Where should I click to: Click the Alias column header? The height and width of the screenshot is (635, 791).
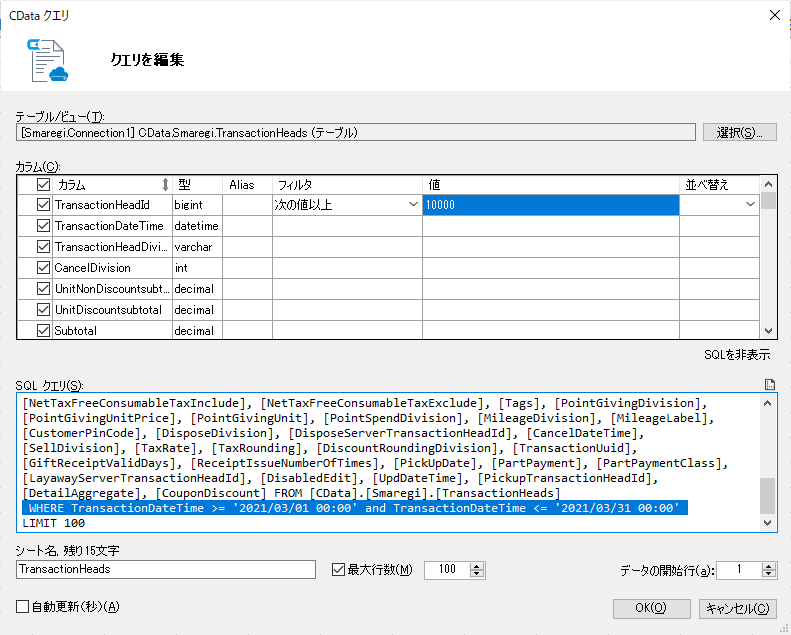pos(247,185)
